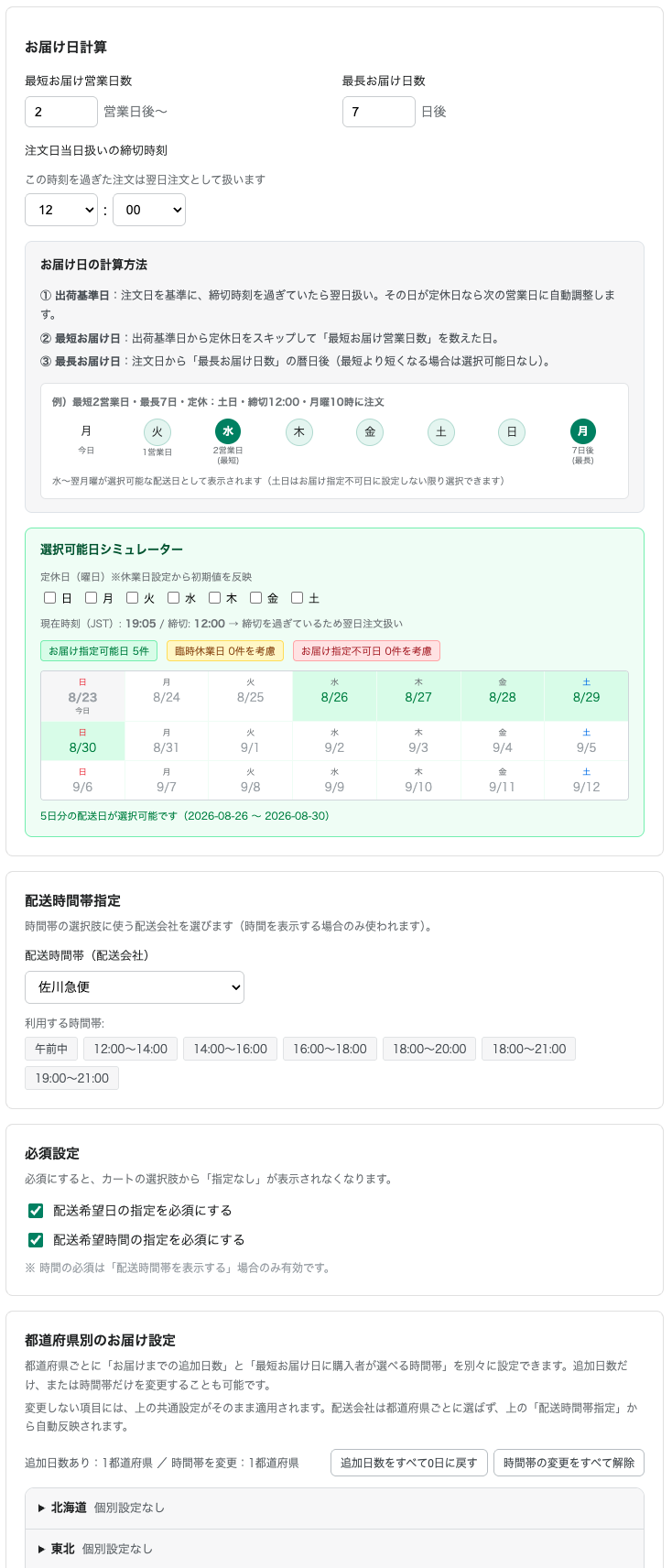Click 追加日数をすべて0日に戻す button
This screenshot has height=1568, width=672.
(x=409, y=1463)
